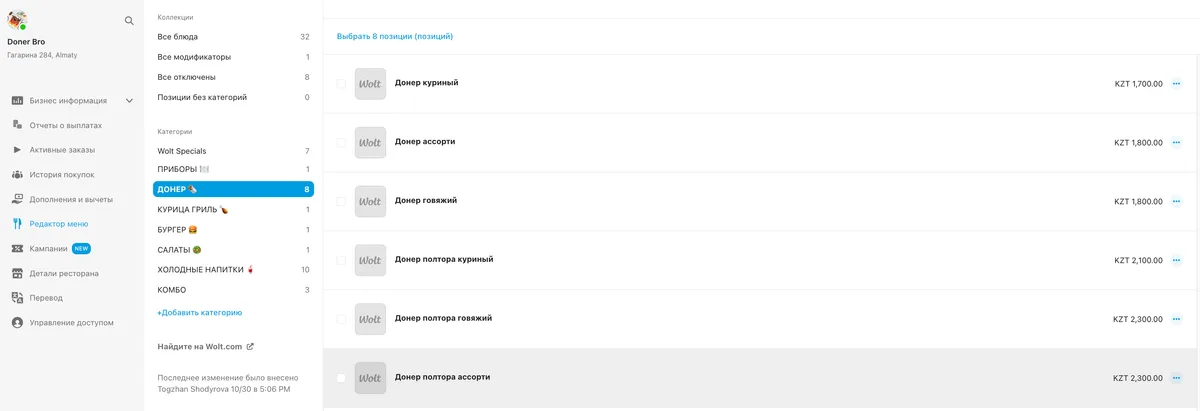Click the Отчеты о выплатах document icon
Image resolution: width=1200 pixels, height=411 pixels.
[x=18, y=125]
